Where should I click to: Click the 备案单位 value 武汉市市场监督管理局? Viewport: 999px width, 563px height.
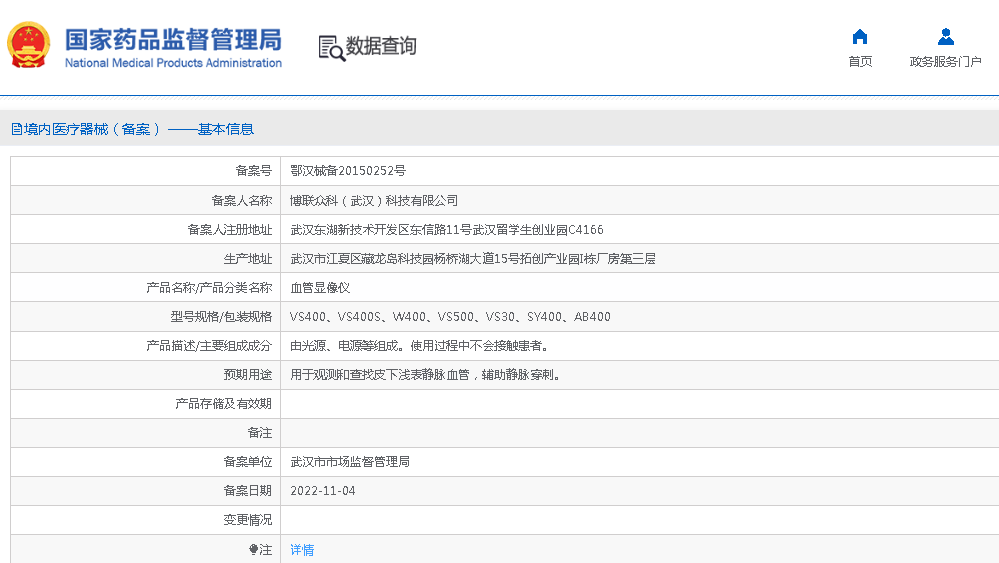(x=350, y=462)
